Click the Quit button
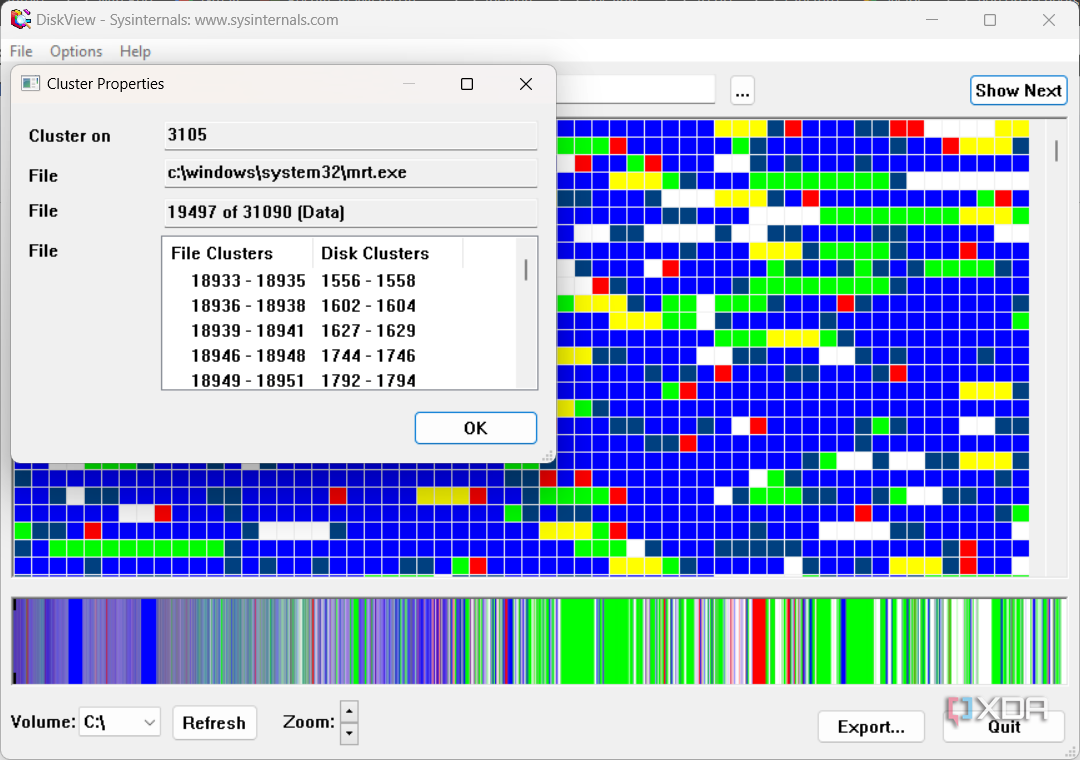This screenshot has width=1080, height=760. (x=1003, y=727)
